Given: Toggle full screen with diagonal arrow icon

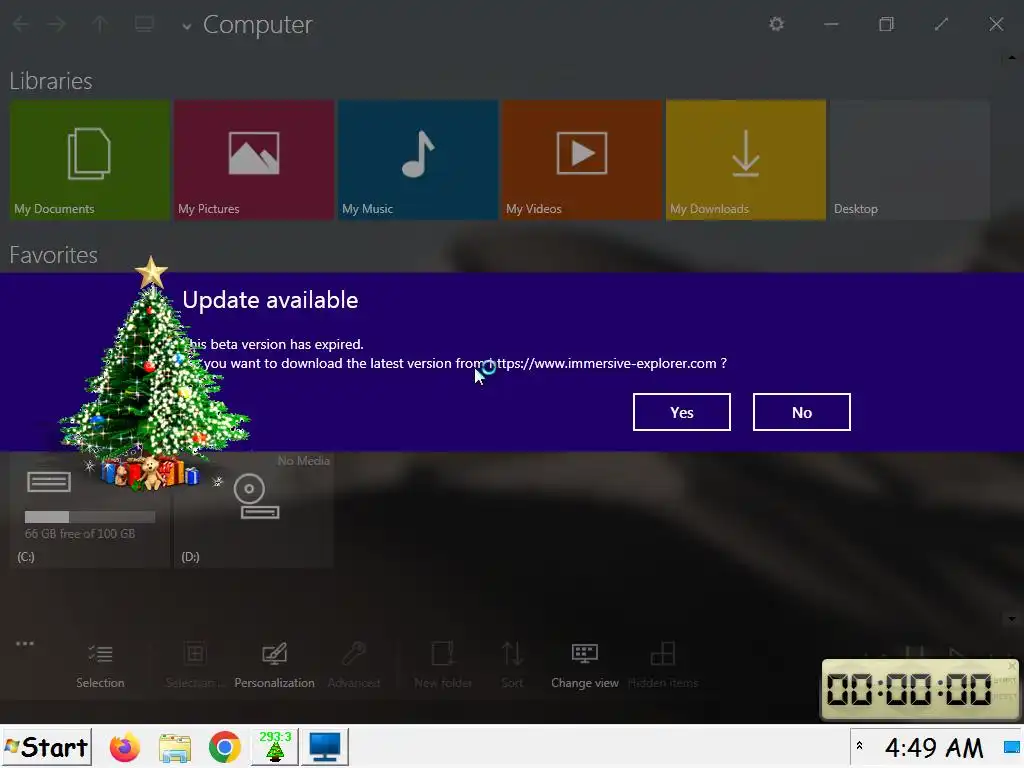Looking at the screenshot, I should [x=941, y=24].
